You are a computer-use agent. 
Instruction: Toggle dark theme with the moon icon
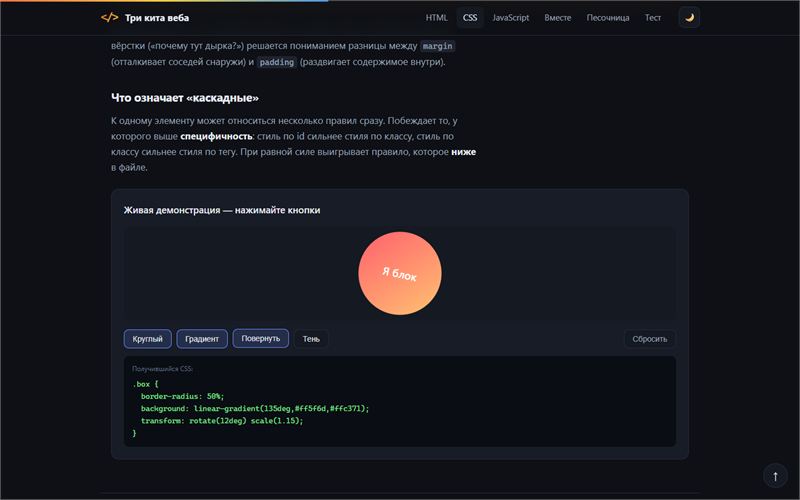(689, 17)
